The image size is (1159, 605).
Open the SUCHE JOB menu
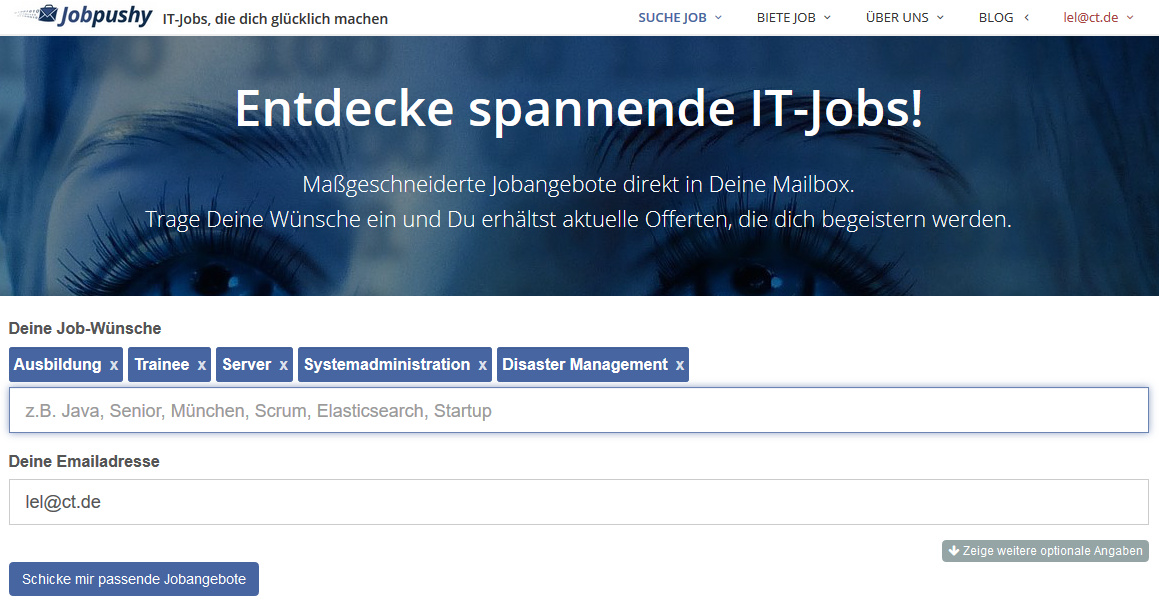tap(679, 18)
